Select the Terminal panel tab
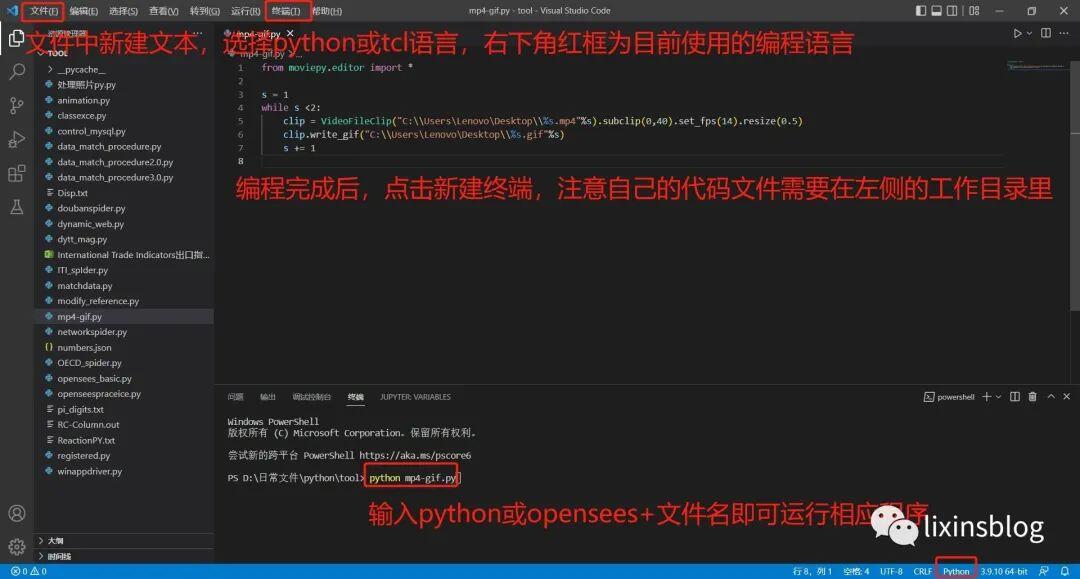 pos(355,397)
